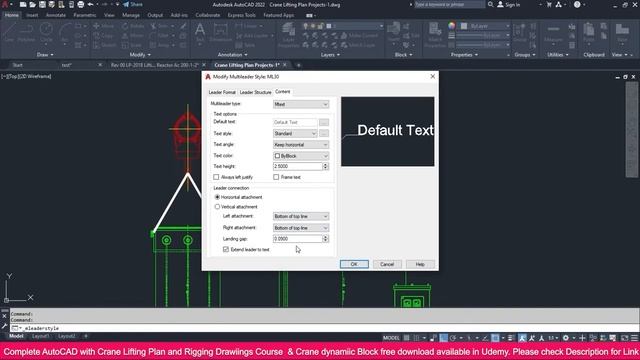The height and width of the screenshot is (360, 640).
Task: Switch to Leader Format tab
Action: coord(222,92)
